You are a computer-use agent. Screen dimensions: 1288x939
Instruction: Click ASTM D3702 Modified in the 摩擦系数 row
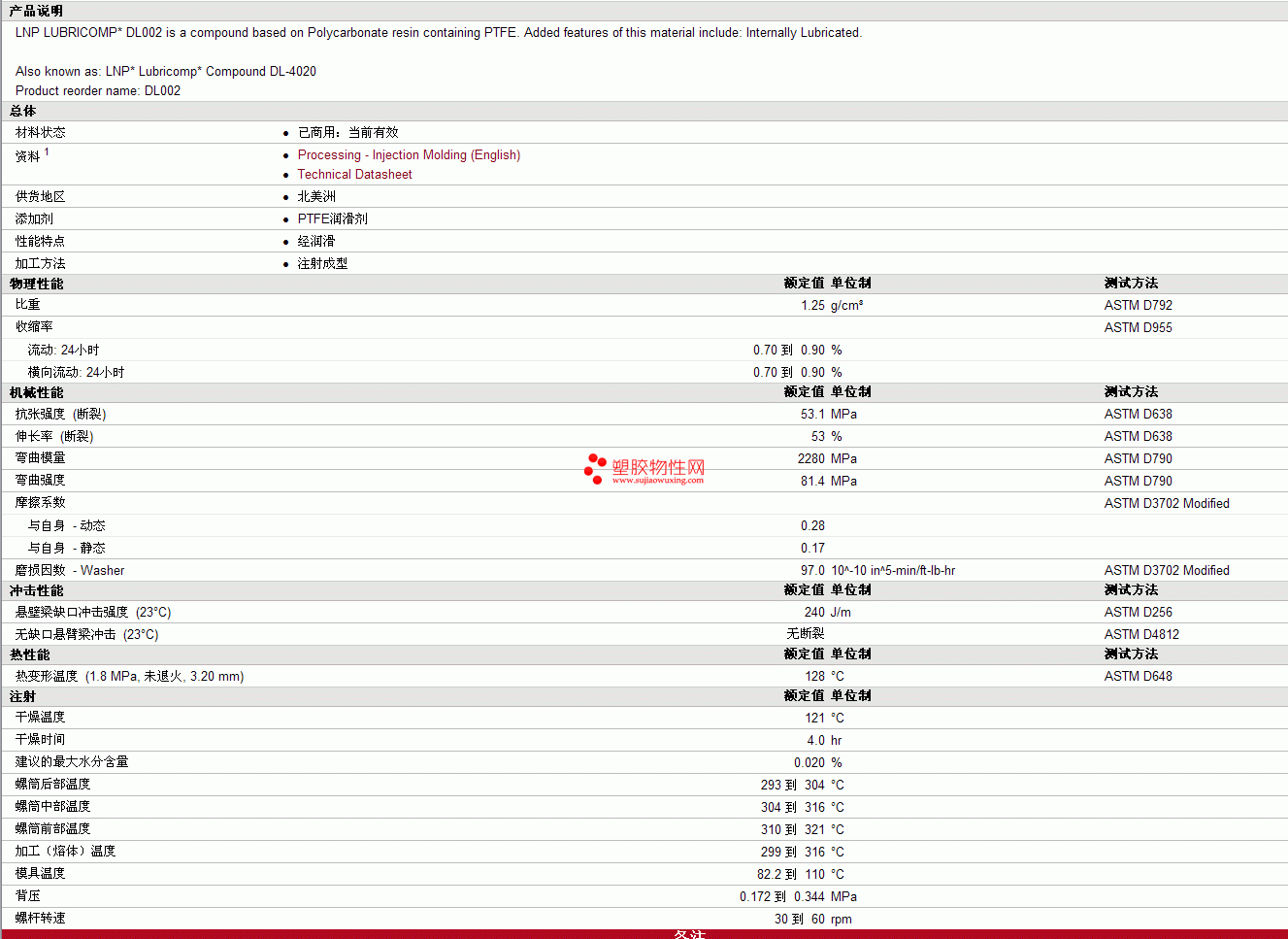click(x=1167, y=504)
